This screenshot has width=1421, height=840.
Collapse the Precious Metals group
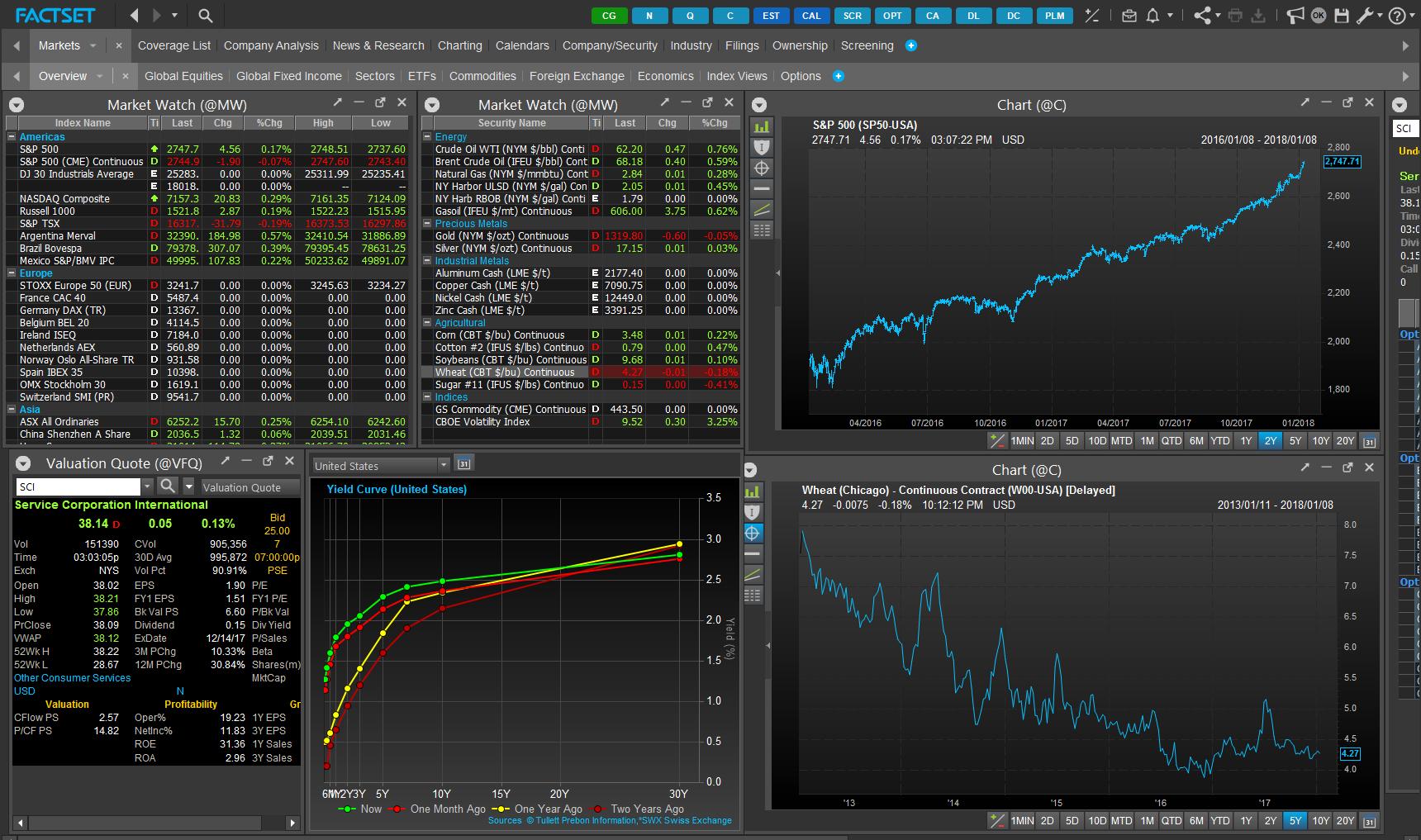427,224
